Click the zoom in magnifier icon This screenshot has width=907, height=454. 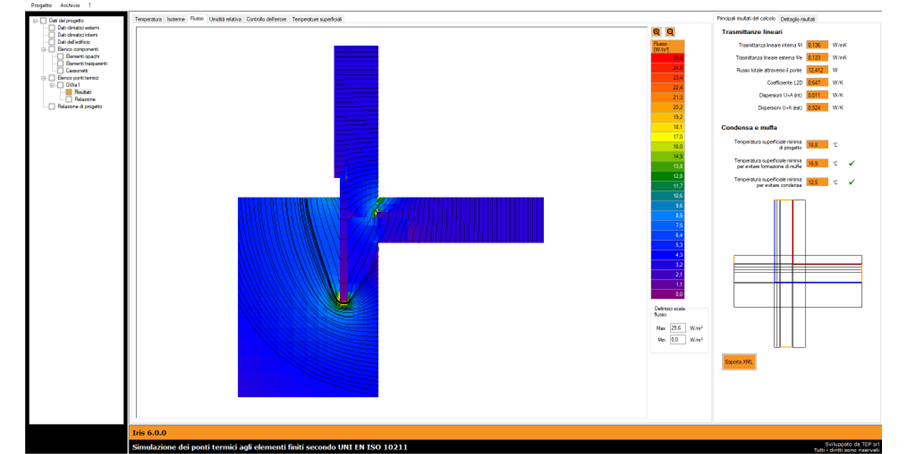657,33
